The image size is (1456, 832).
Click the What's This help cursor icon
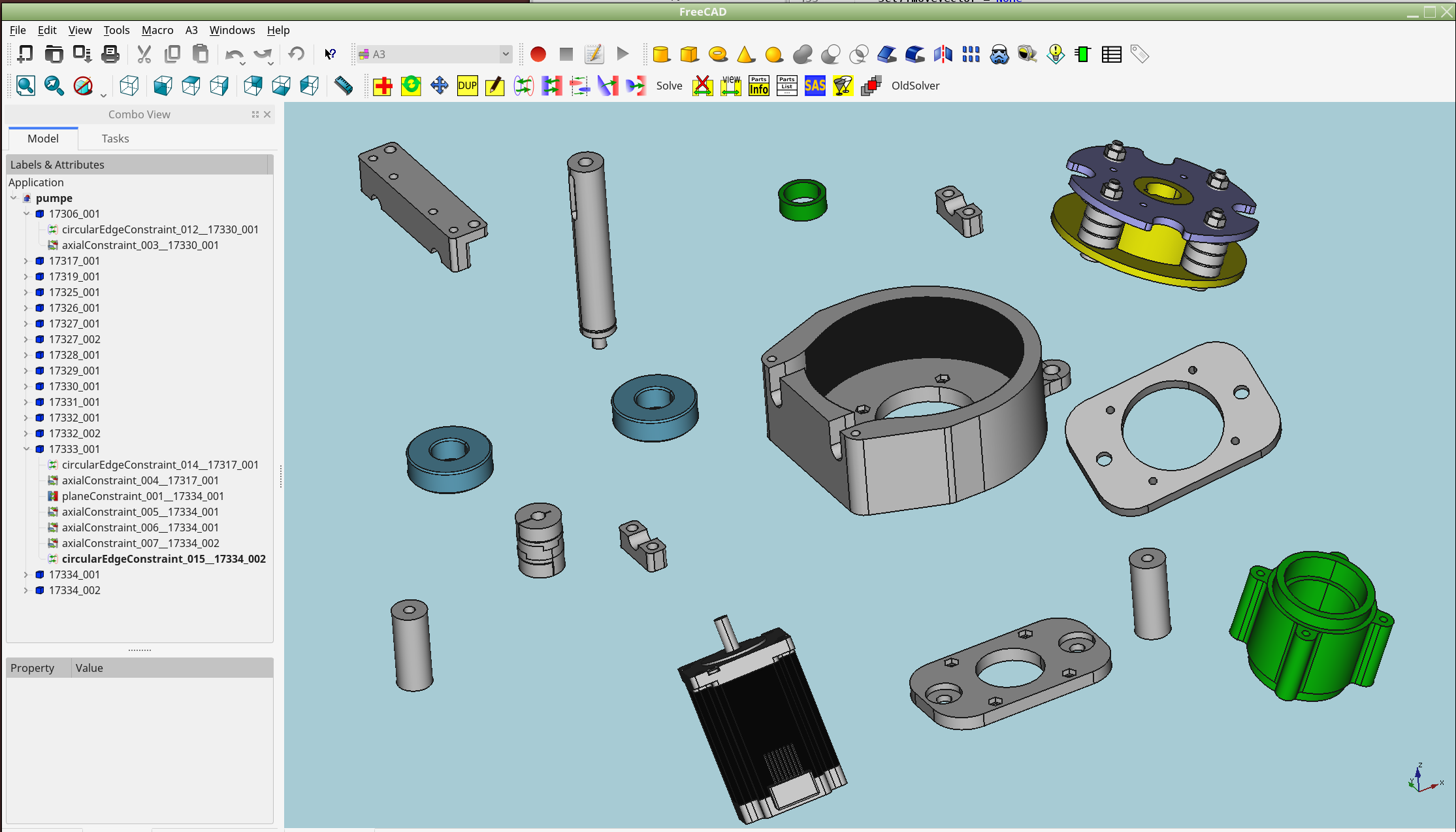[331, 54]
